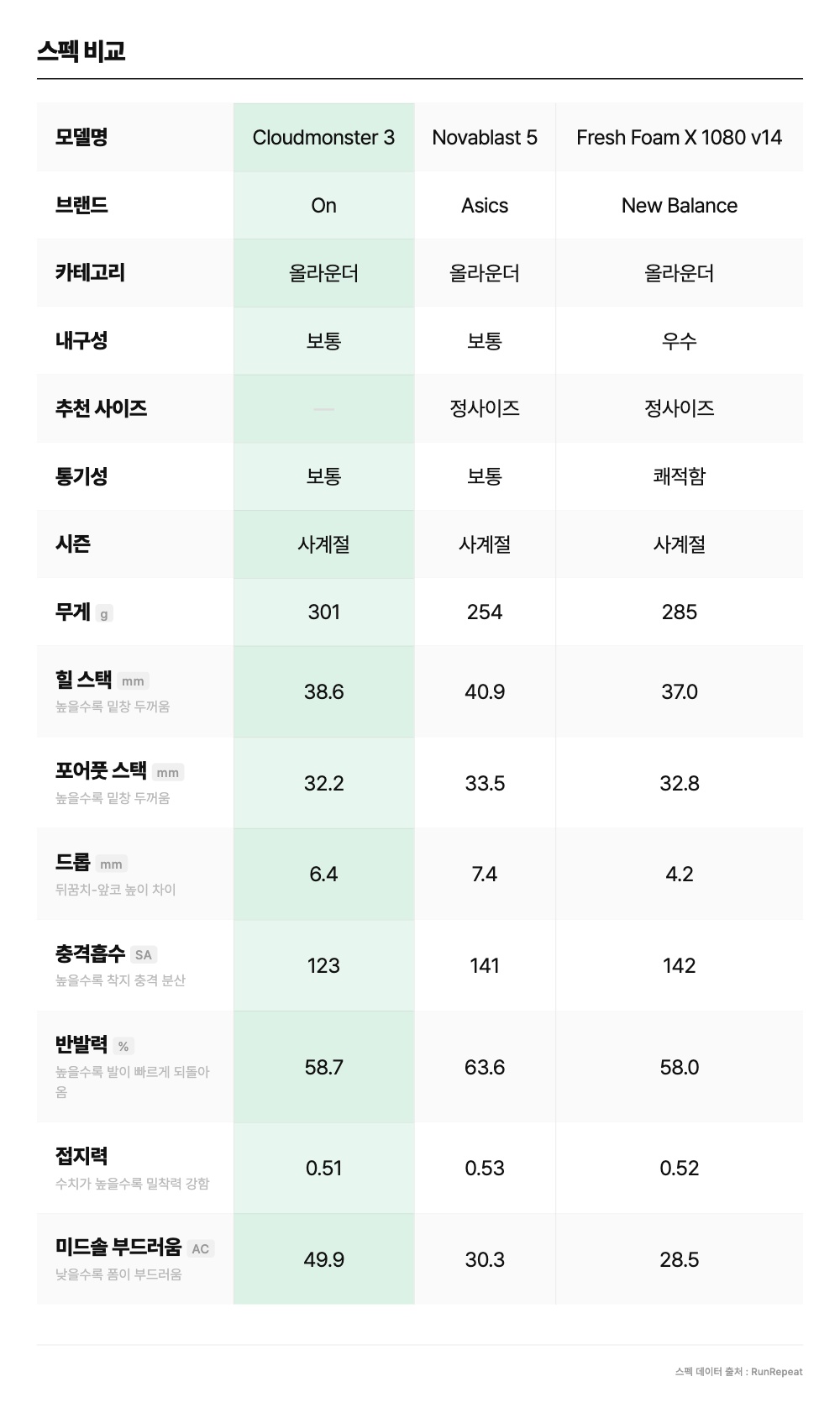
Task: Click the New Balance brand cell
Action: coord(679,206)
